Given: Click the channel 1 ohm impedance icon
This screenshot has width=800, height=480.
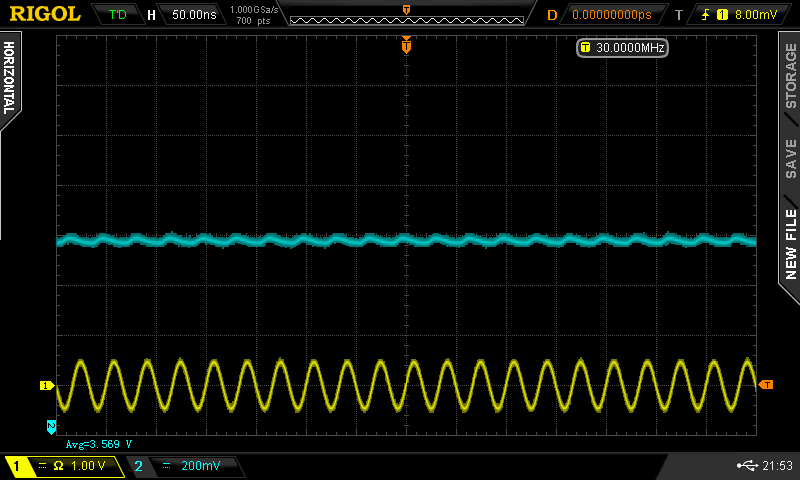Looking at the screenshot, I should (58, 466).
